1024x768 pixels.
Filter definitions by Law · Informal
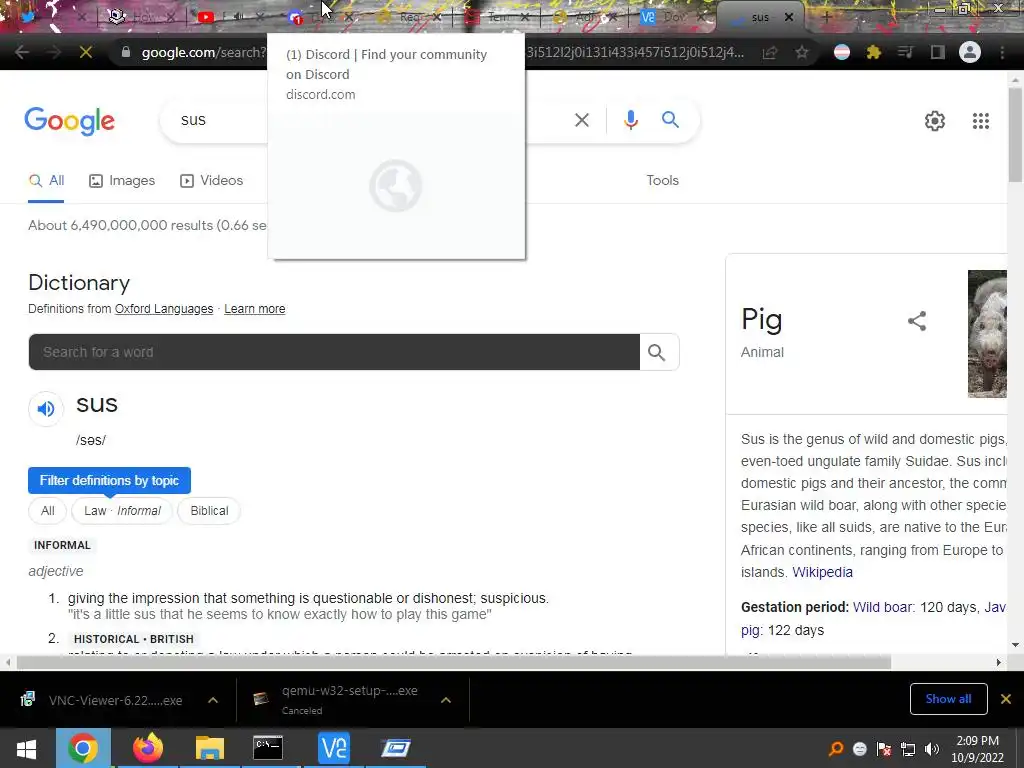(x=122, y=511)
